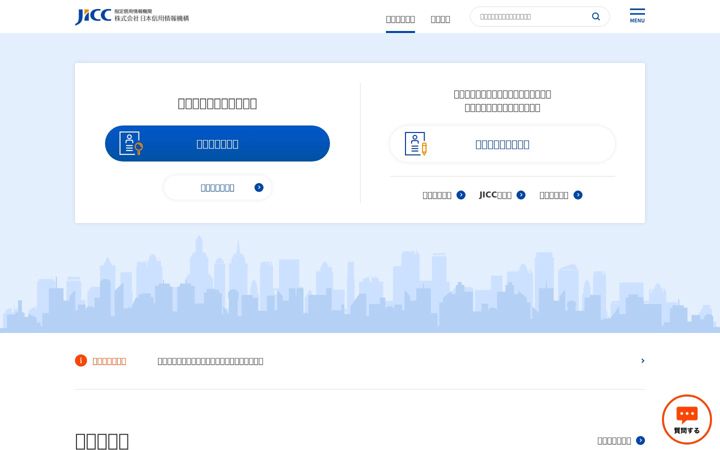Open the orange 質問する chat bubble
This screenshot has height=450, width=720.
(x=687, y=420)
